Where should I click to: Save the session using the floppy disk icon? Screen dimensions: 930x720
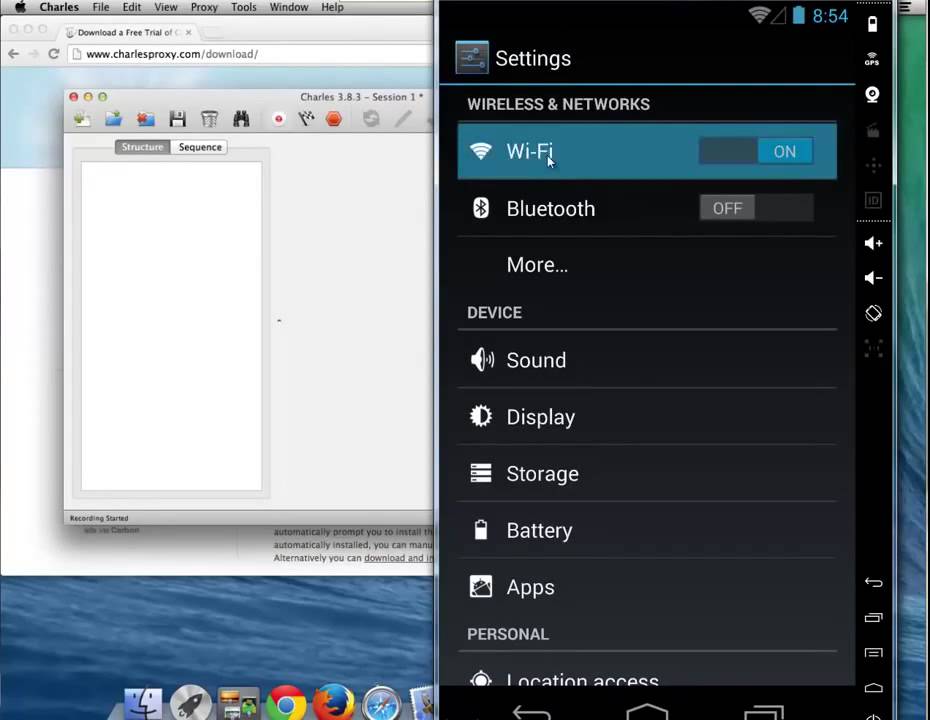pos(177,119)
